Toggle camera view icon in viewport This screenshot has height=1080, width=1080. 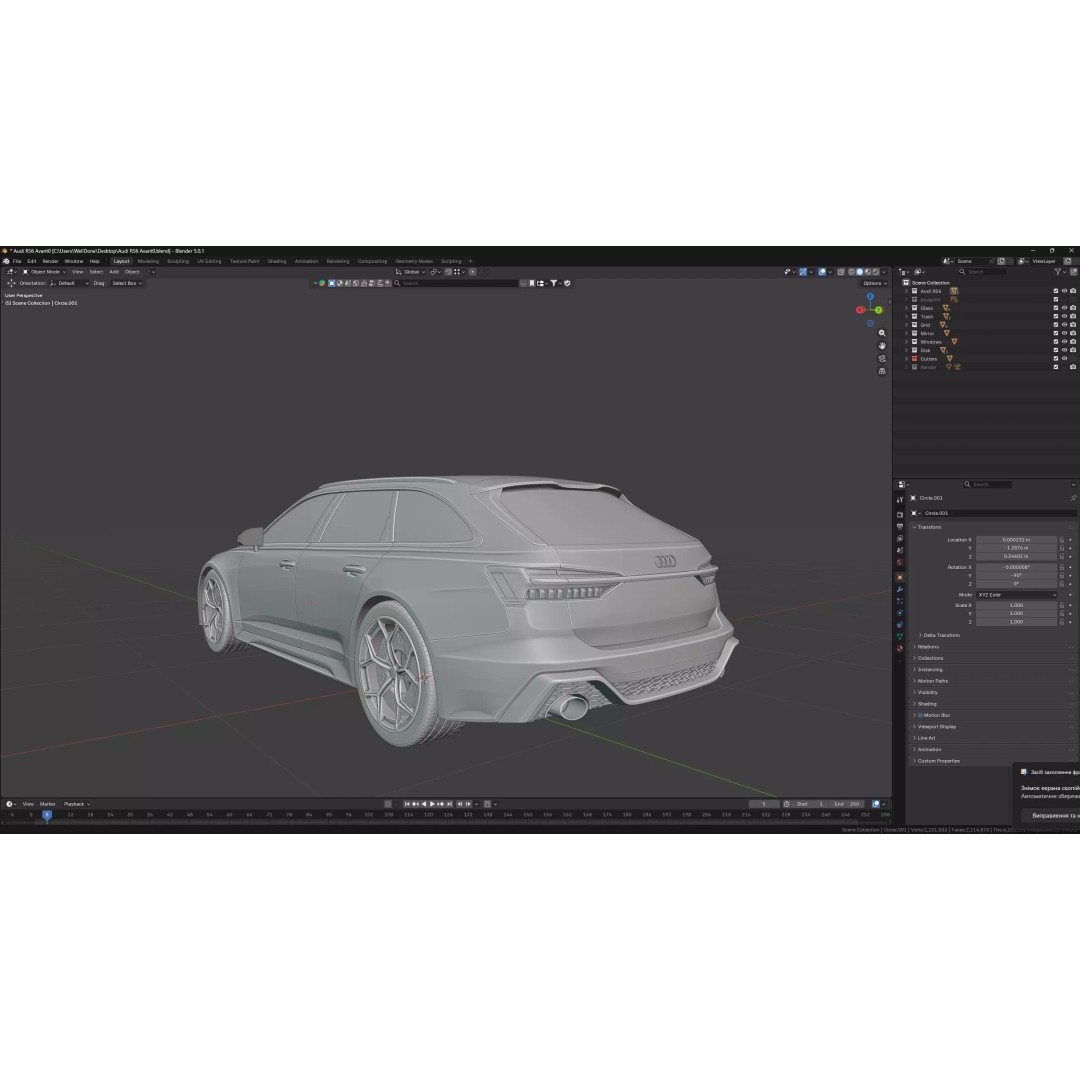882,358
